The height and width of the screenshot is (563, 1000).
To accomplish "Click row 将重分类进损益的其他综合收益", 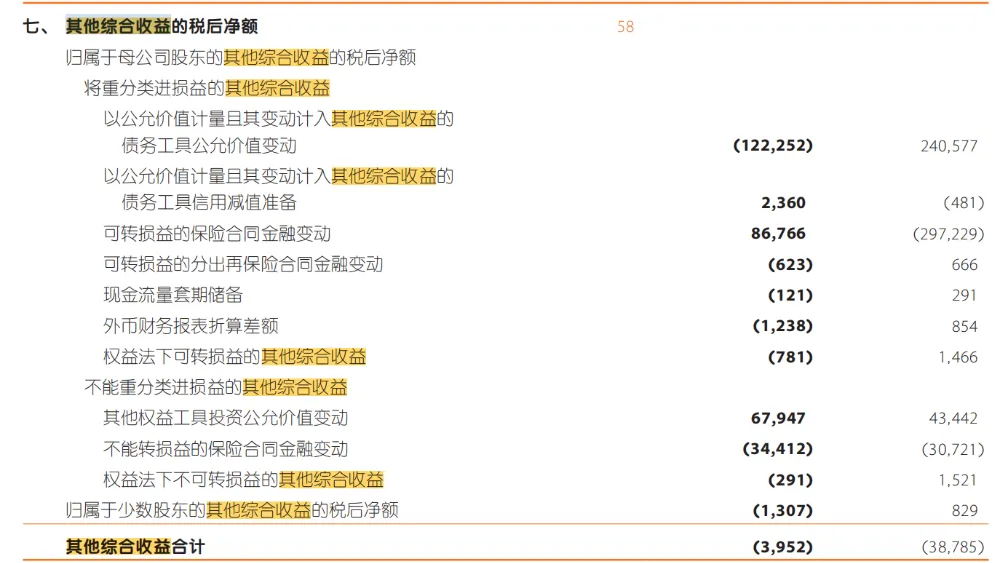I will click(207, 88).
